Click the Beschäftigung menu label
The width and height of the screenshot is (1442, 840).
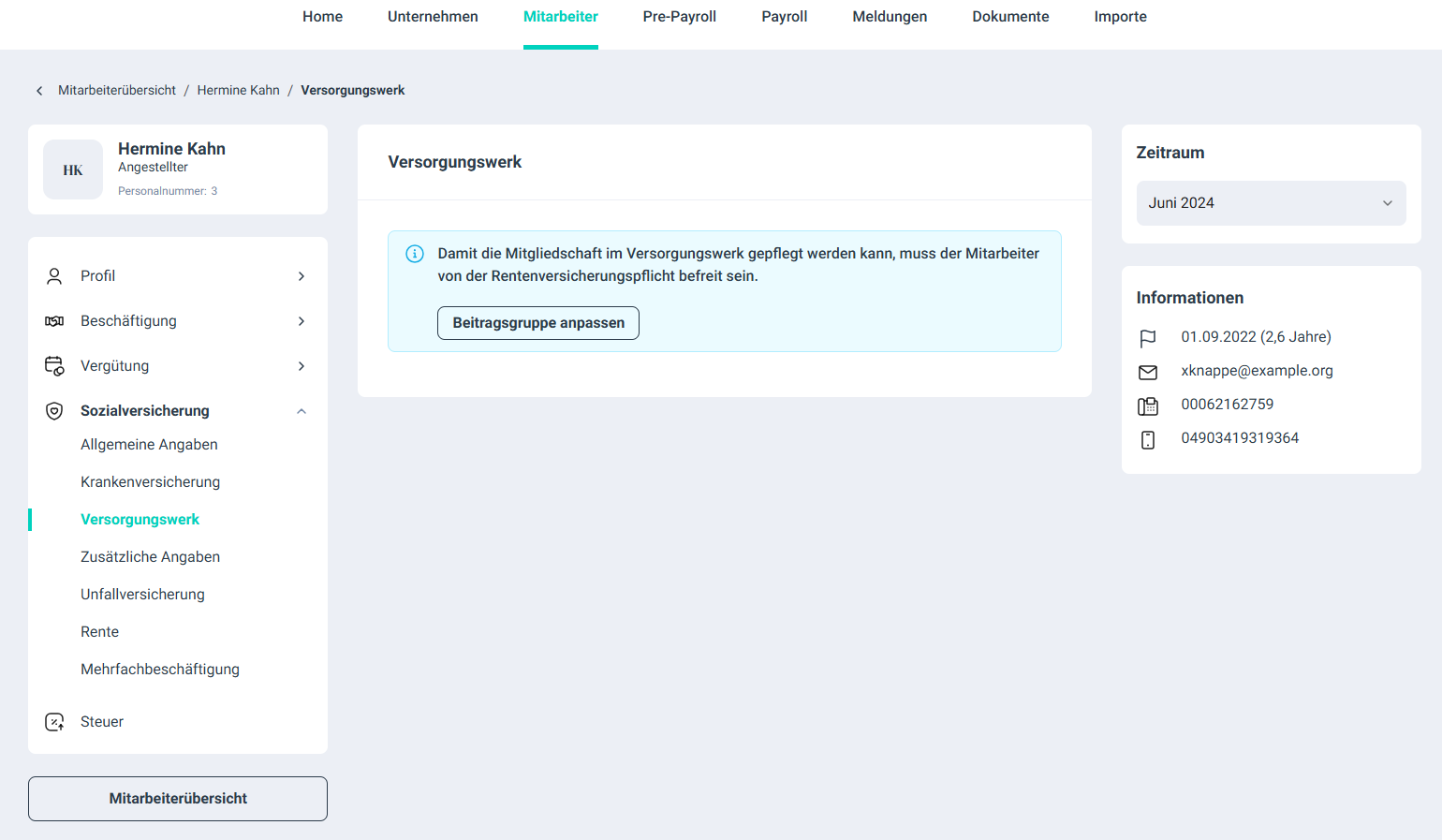tap(128, 321)
